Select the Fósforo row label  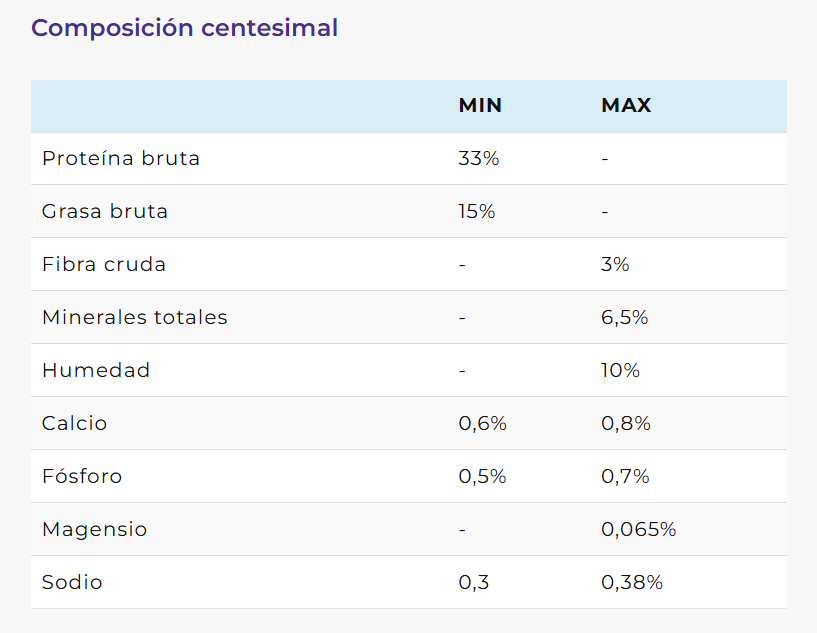pyautogui.click(x=82, y=476)
